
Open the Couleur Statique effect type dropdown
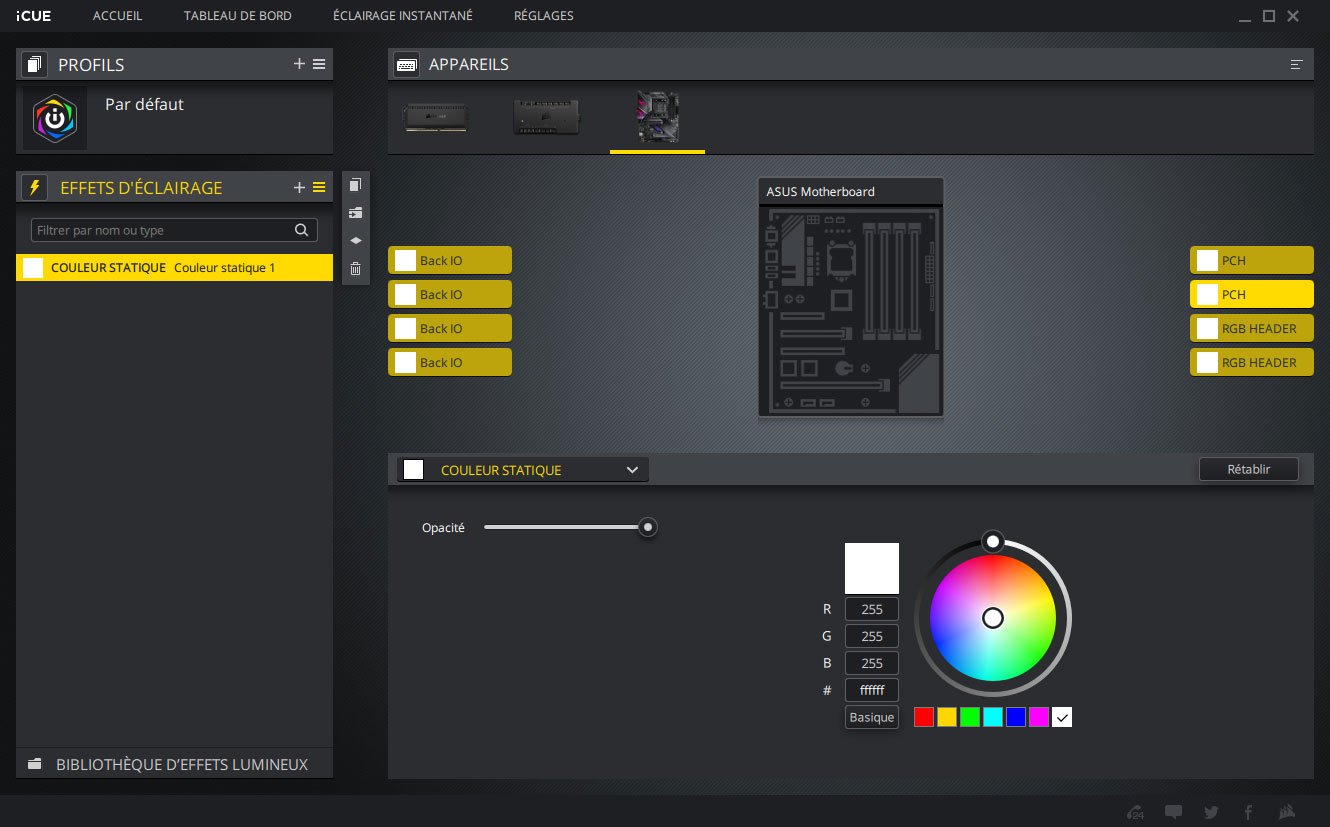click(x=523, y=470)
